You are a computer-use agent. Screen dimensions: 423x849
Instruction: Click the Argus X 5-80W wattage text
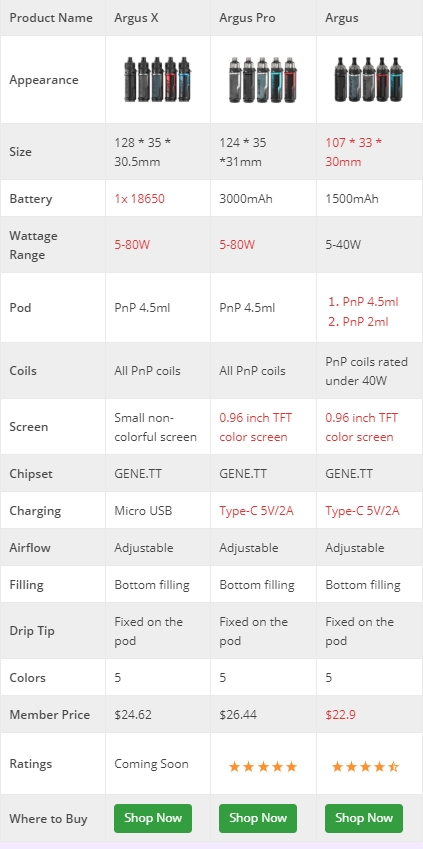132,245
